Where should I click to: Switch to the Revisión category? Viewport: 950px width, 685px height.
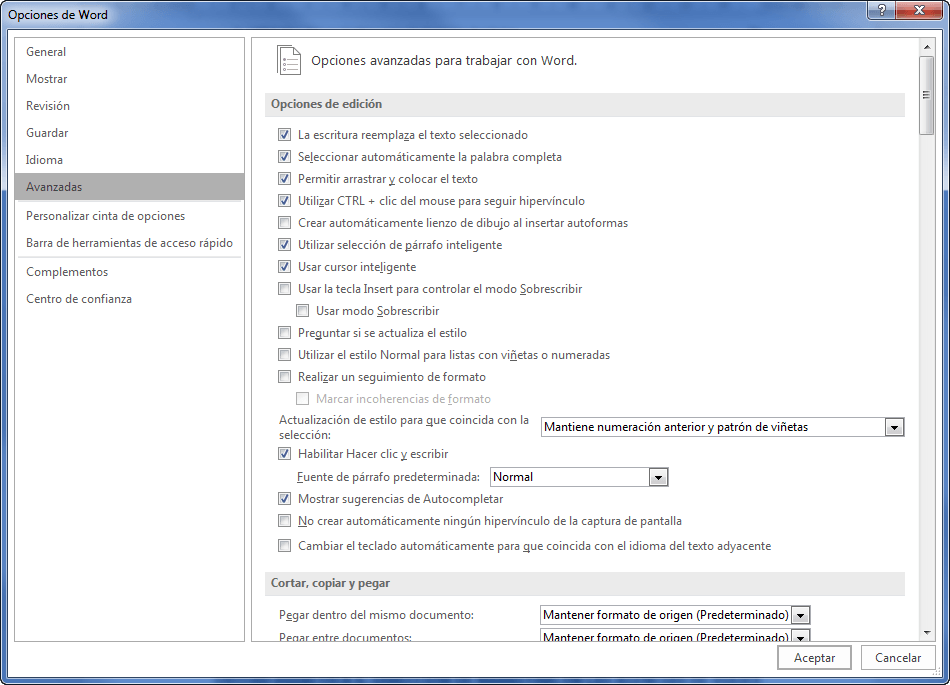click(x=48, y=106)
